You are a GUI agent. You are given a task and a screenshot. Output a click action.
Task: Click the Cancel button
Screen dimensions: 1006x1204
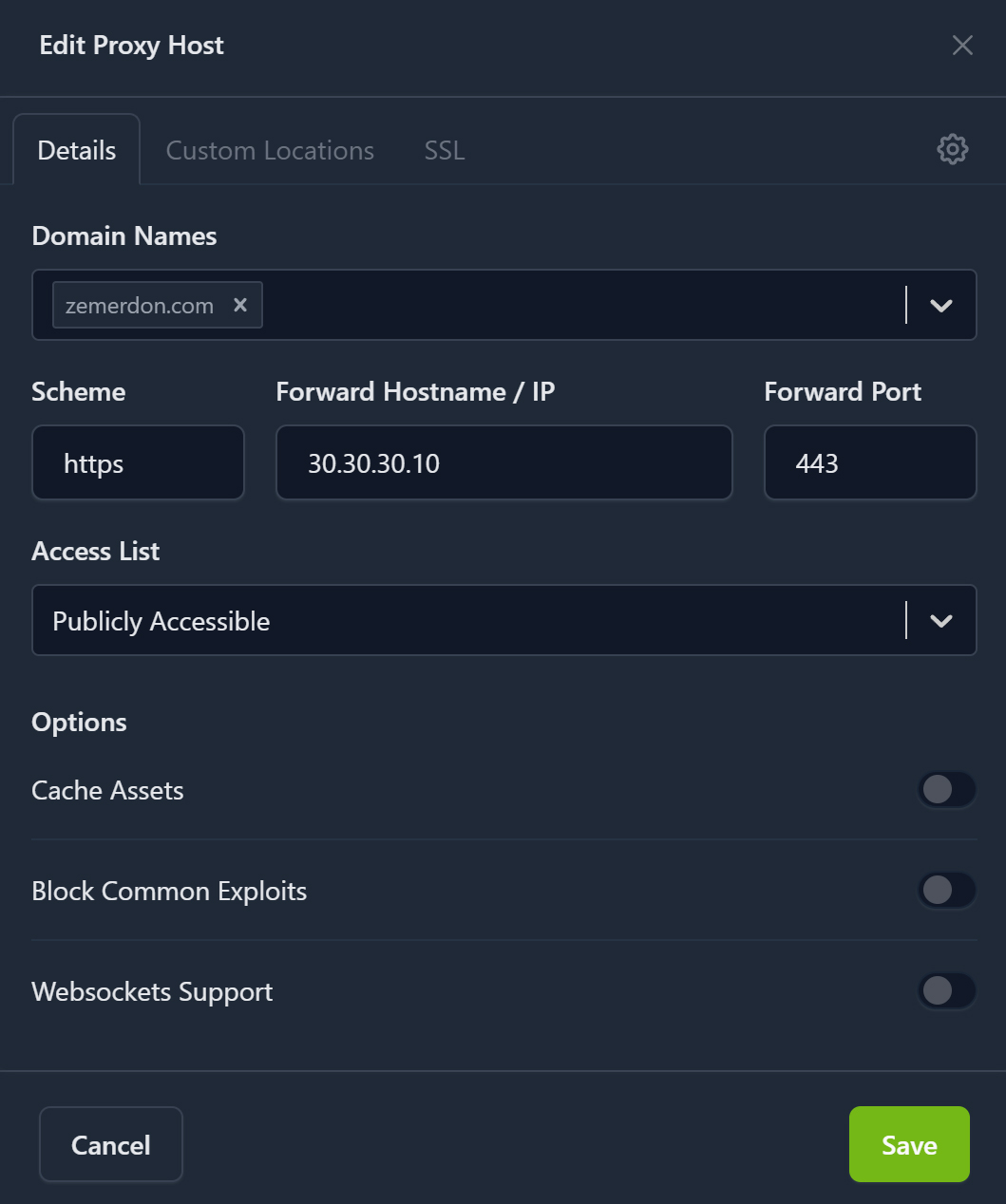point(111,1144)
